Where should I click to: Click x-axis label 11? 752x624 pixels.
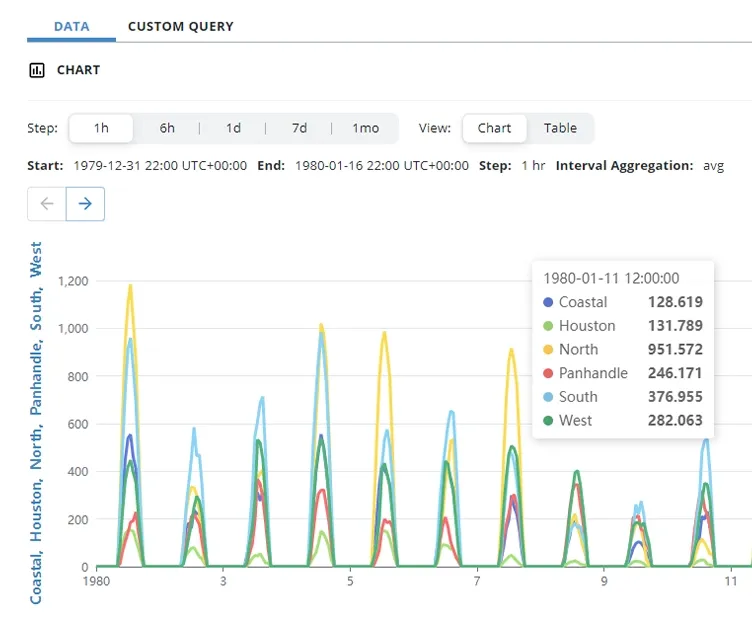tap(730, 581)
